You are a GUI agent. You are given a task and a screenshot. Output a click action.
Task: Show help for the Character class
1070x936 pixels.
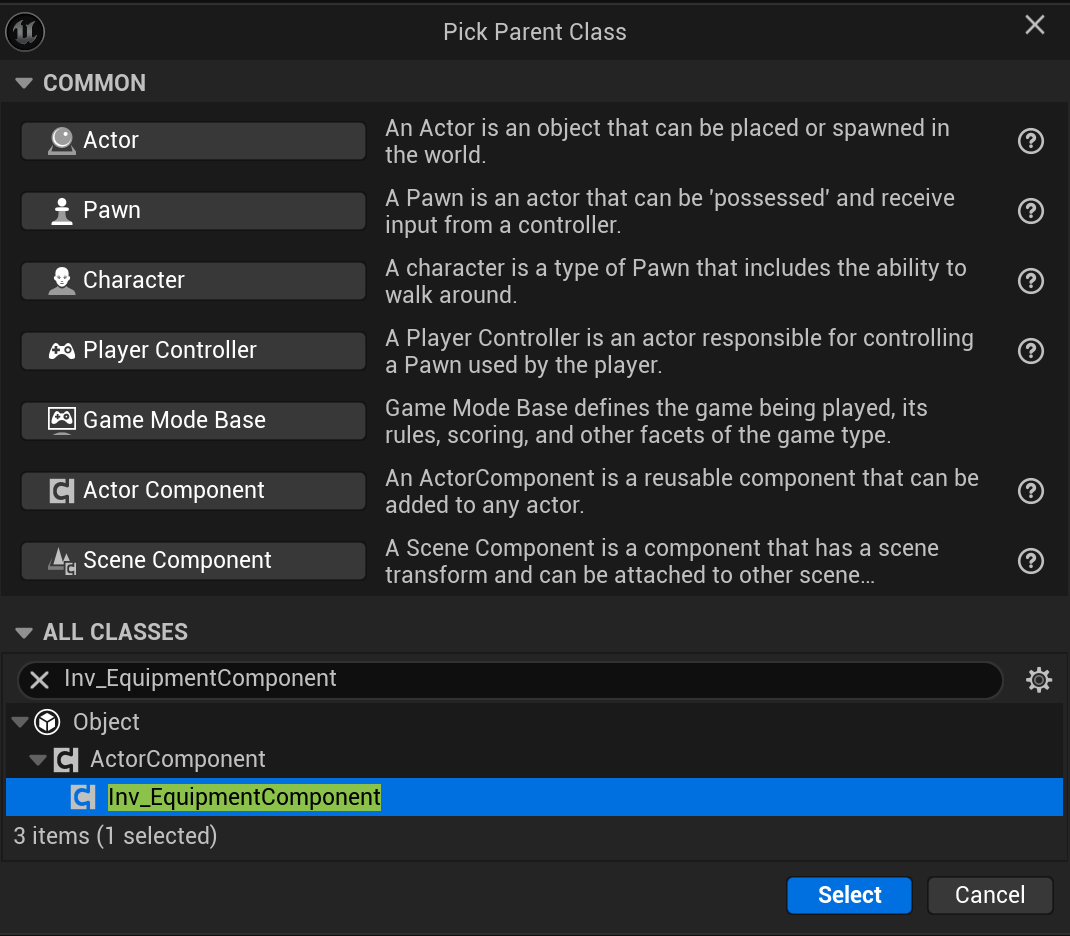click(1030, 281)
